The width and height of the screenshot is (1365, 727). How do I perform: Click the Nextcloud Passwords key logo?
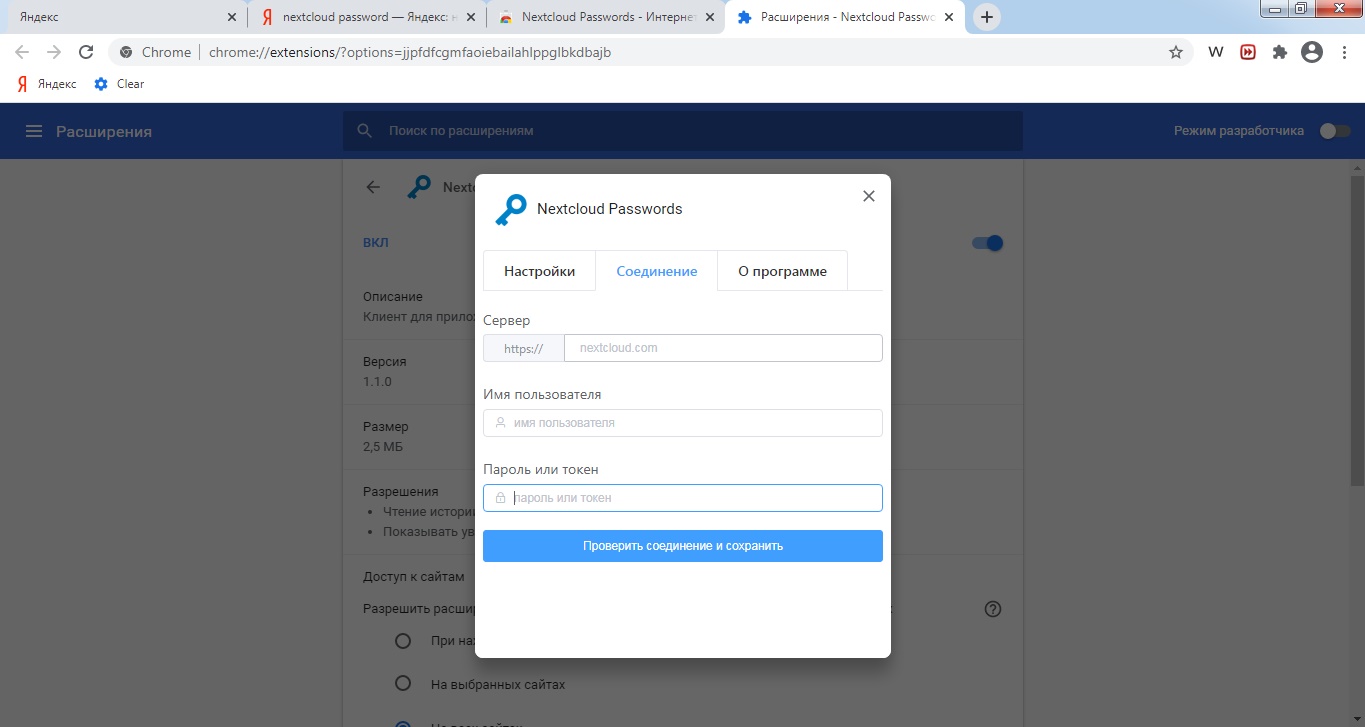point(511,209)
